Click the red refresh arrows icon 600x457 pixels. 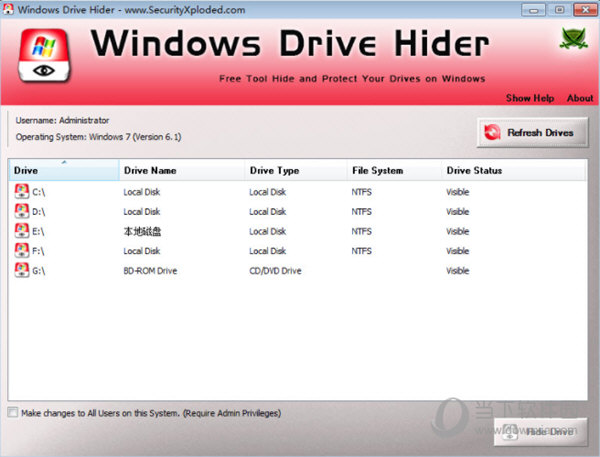[492, 132]
